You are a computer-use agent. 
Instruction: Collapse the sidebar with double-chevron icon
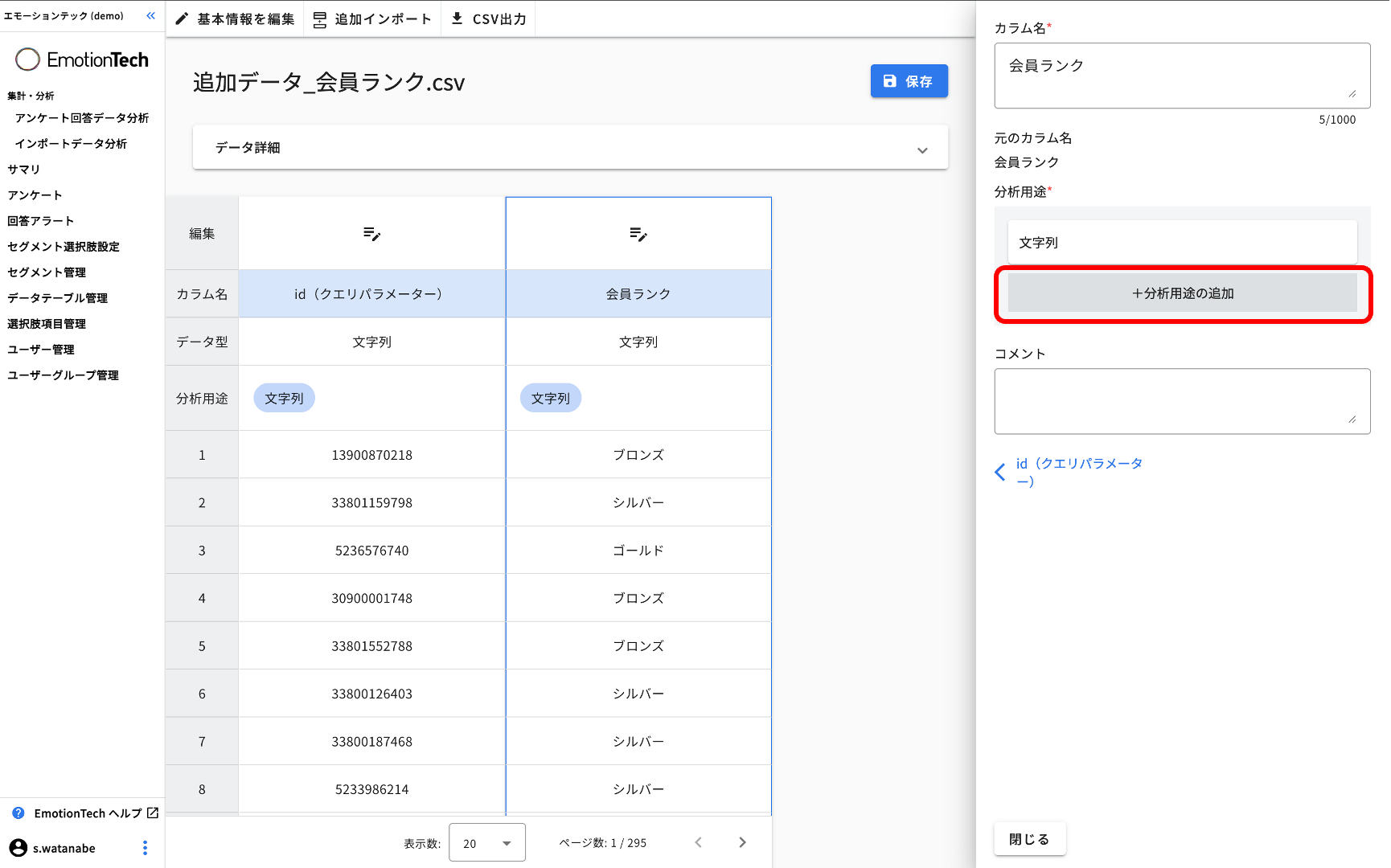point(150,16)
